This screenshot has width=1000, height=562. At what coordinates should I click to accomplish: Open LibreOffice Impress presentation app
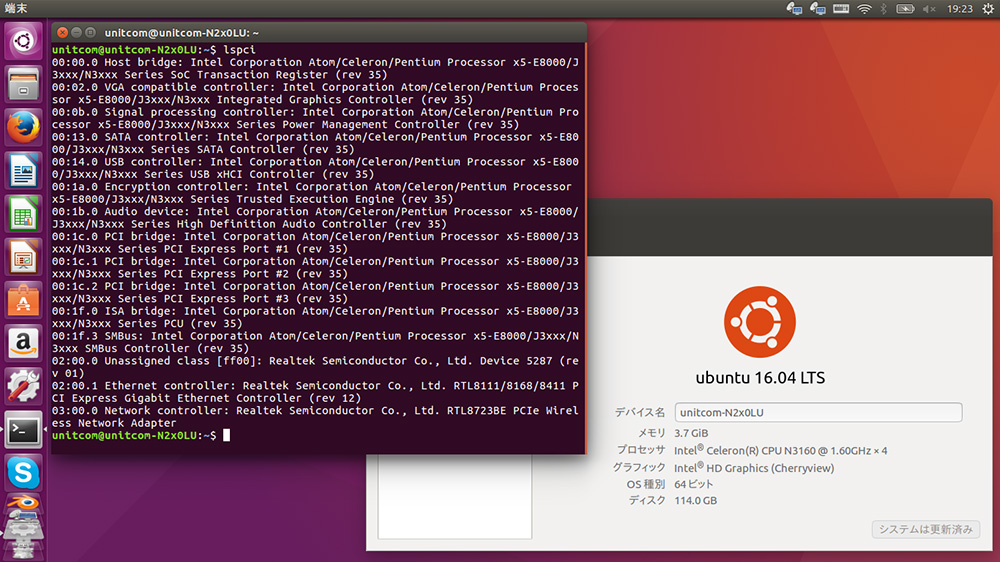(24, 257)
